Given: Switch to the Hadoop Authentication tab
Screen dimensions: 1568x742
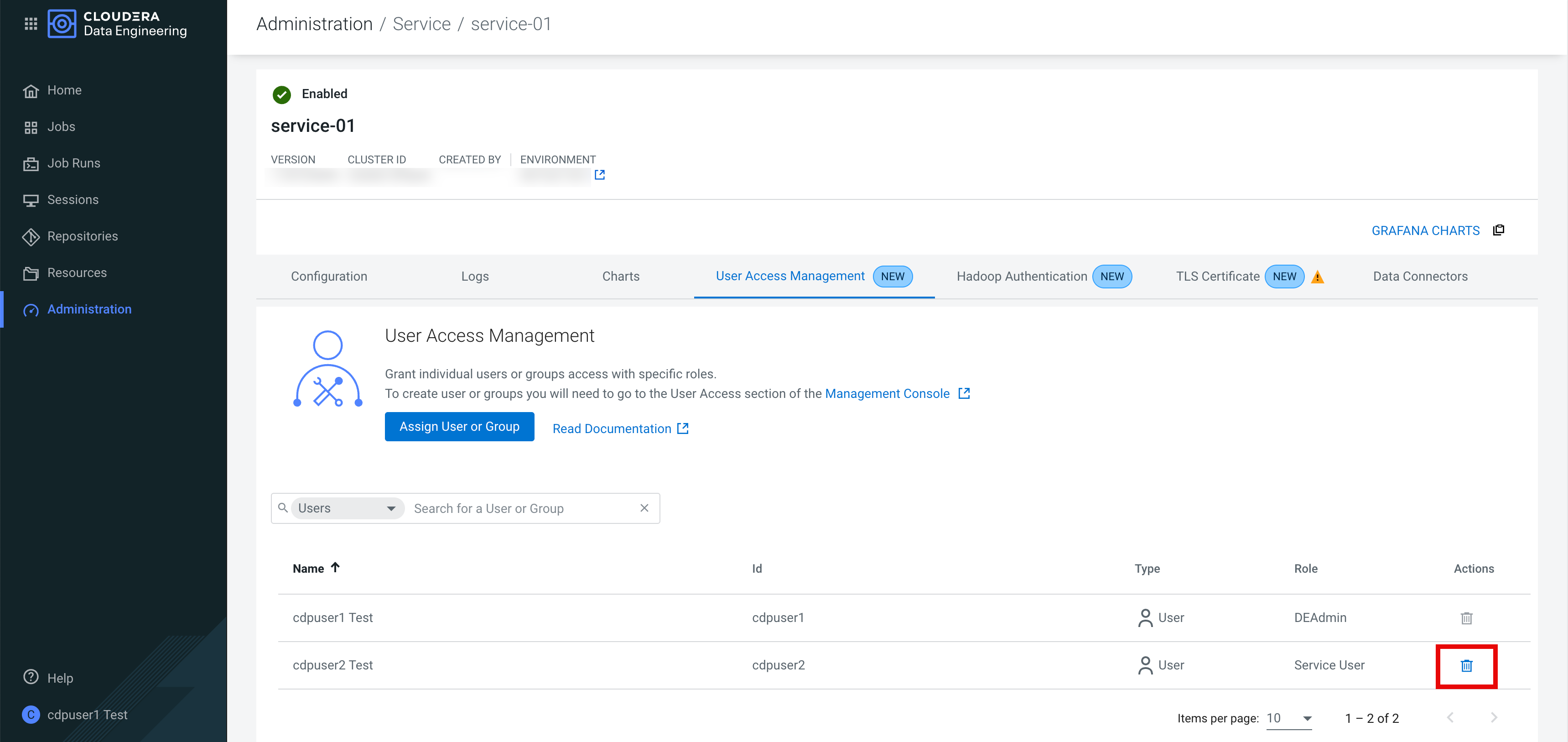Looking at the screenshot, I should pos(1022,277).
